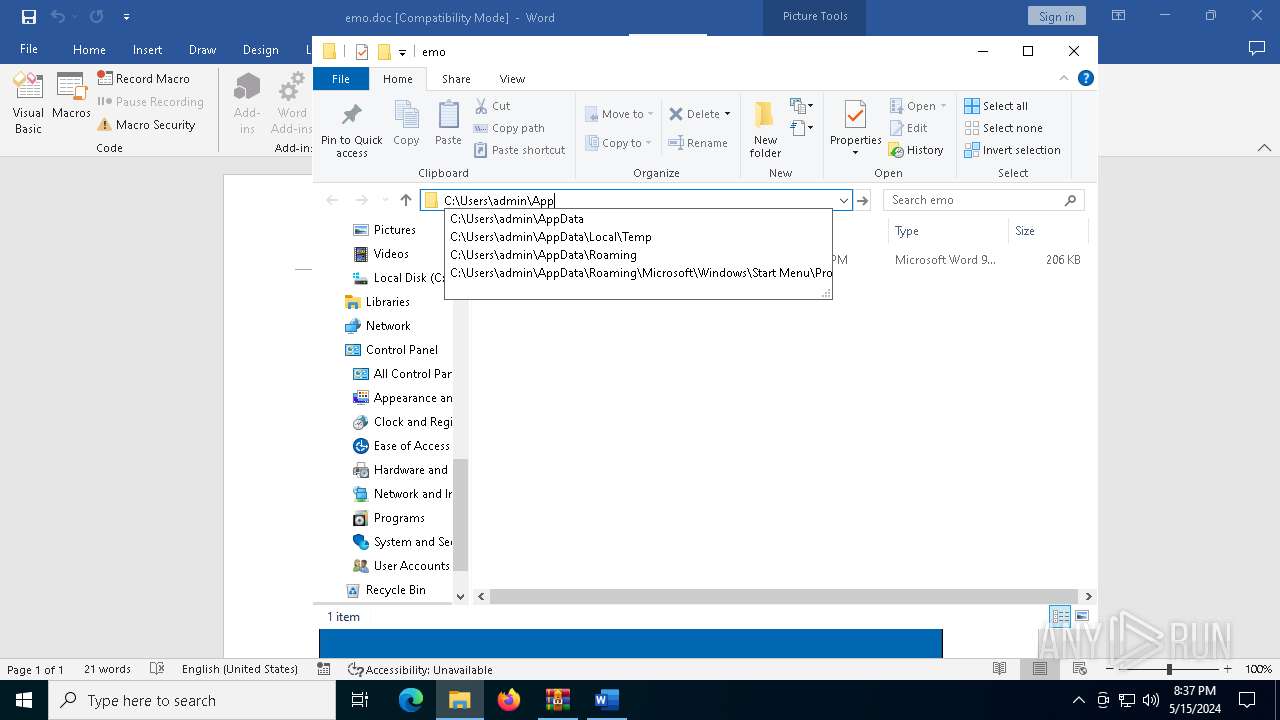The image size is (1280, 720).
Task: Click the Edit command in ribbon
Action: 908,128
